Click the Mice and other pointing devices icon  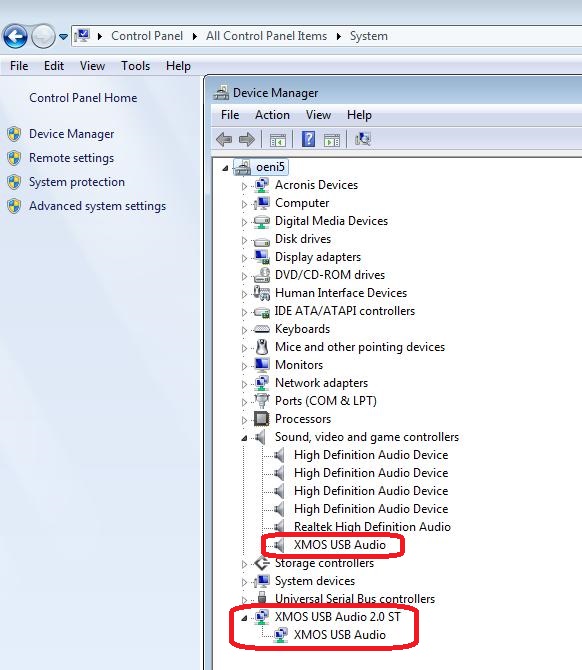click(262, 347)
